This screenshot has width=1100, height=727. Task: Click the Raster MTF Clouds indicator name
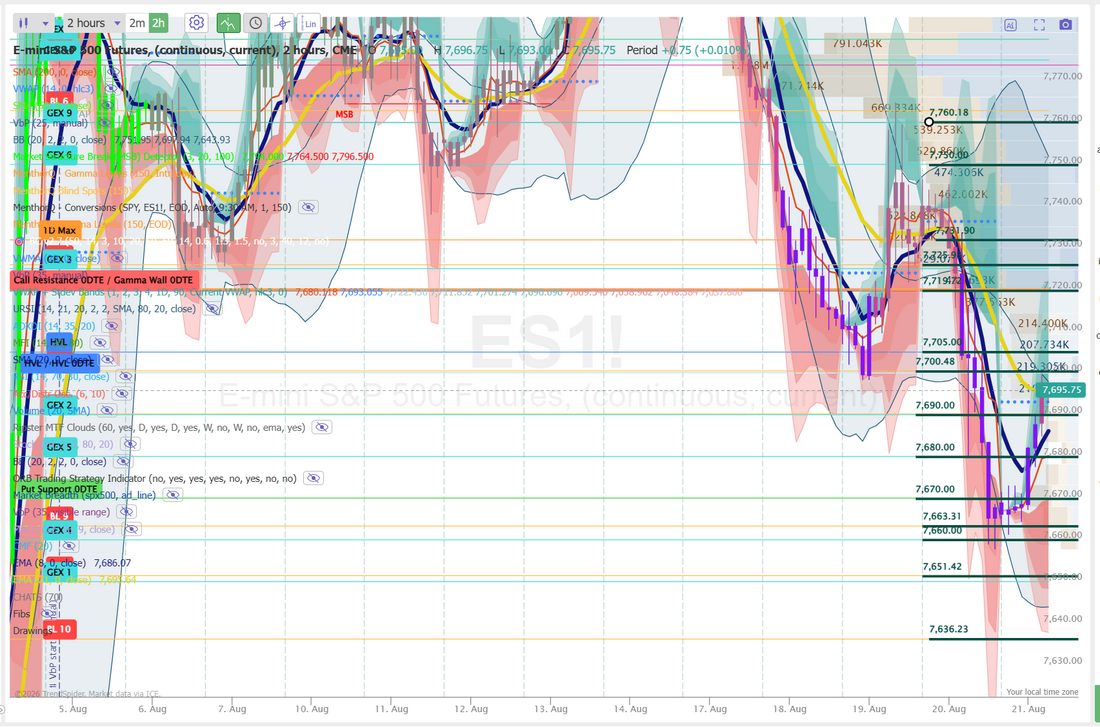coord(159,427)
